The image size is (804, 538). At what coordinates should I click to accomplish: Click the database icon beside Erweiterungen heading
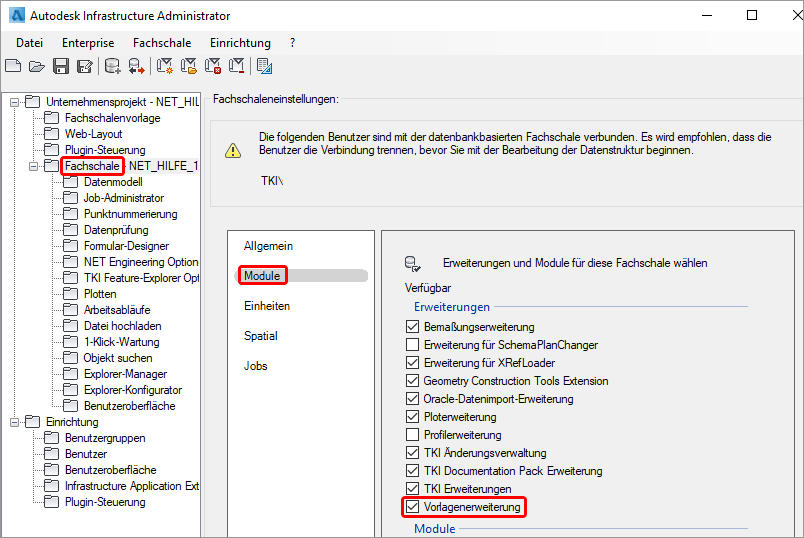tap(413, 264)
